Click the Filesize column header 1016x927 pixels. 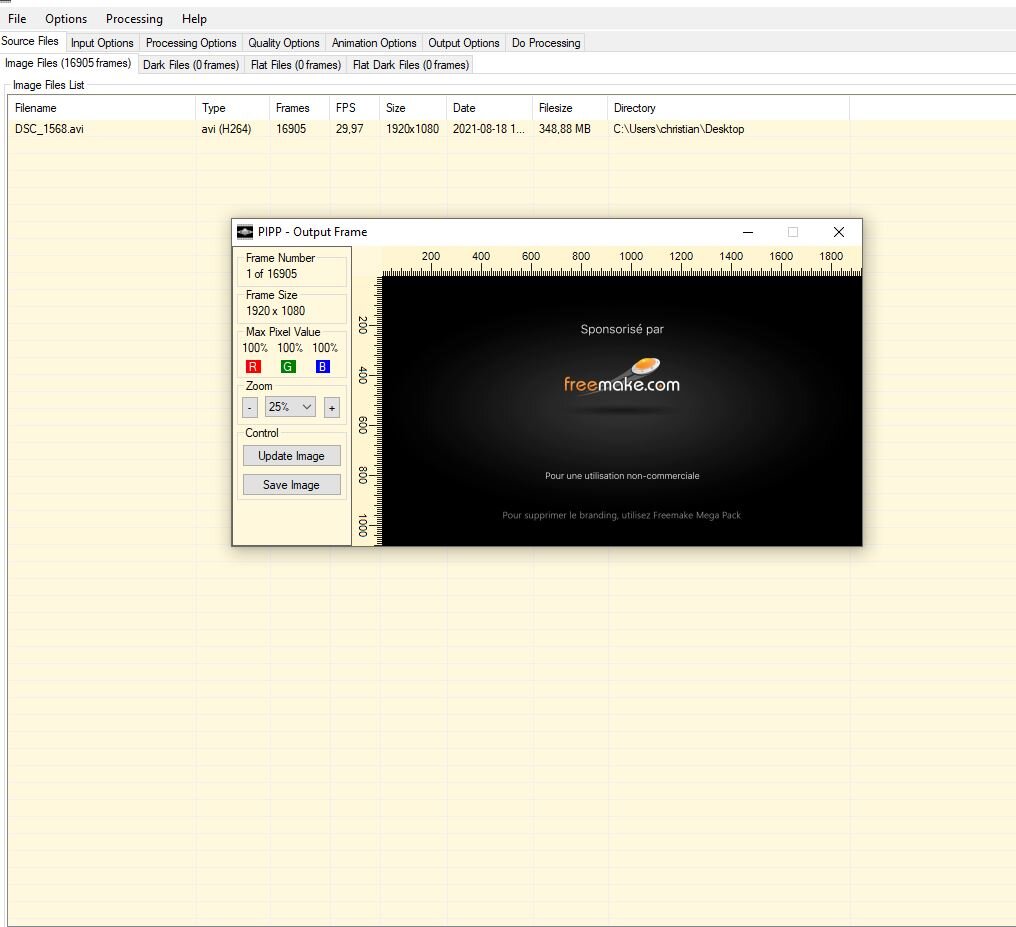570,108
